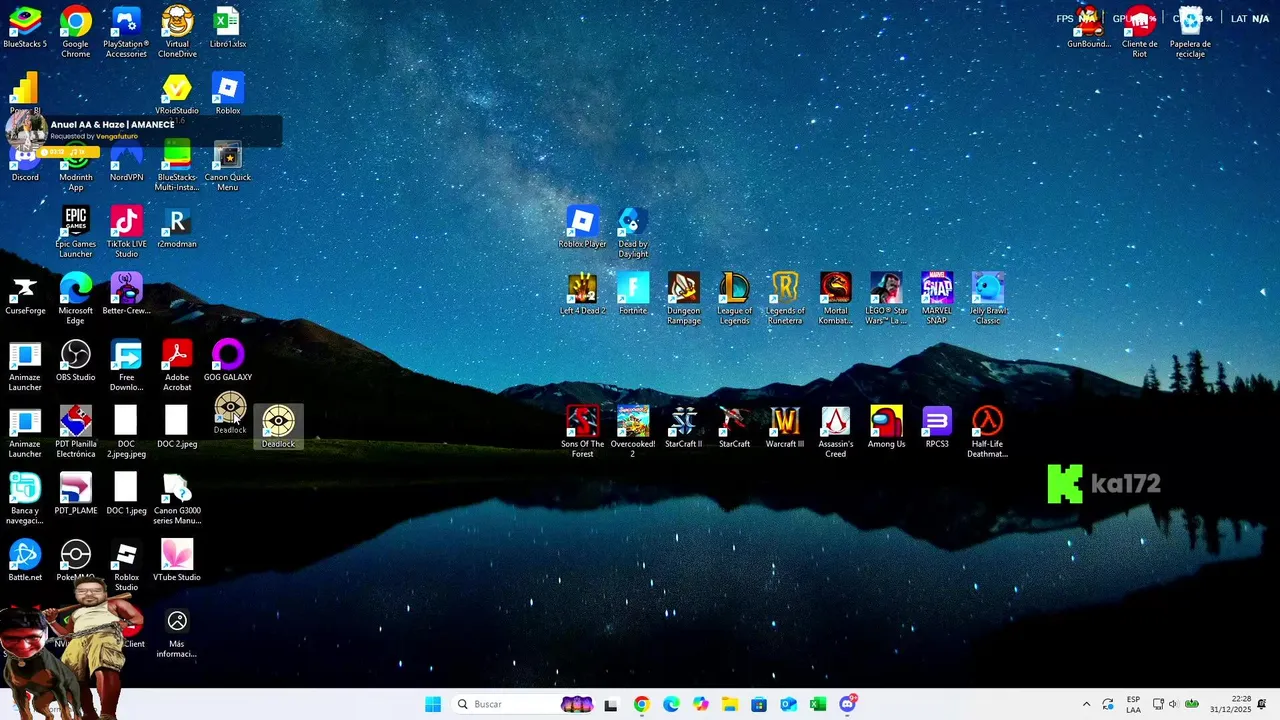Select the Banca y navegación icon

(x=25, y=499)
